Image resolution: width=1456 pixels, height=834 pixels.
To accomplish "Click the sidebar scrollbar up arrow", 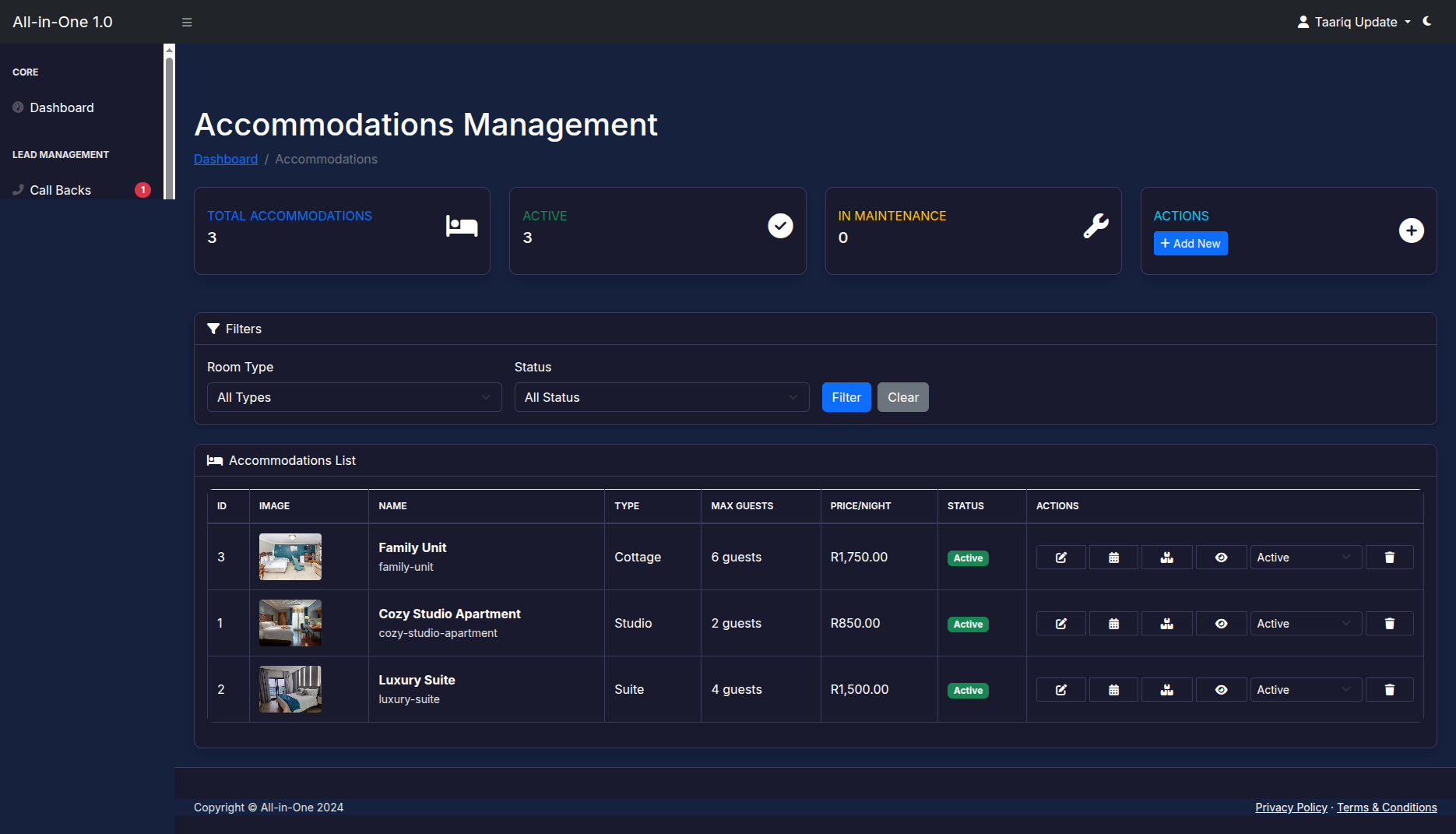I will point(169,50).
